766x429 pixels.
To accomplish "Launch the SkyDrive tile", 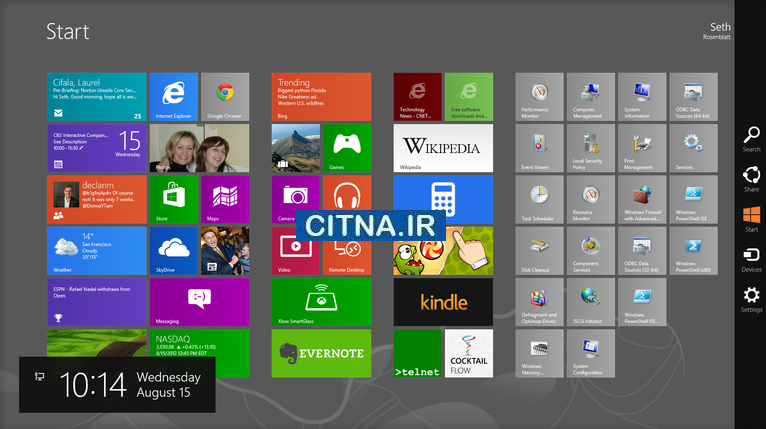I will [173, 250].
